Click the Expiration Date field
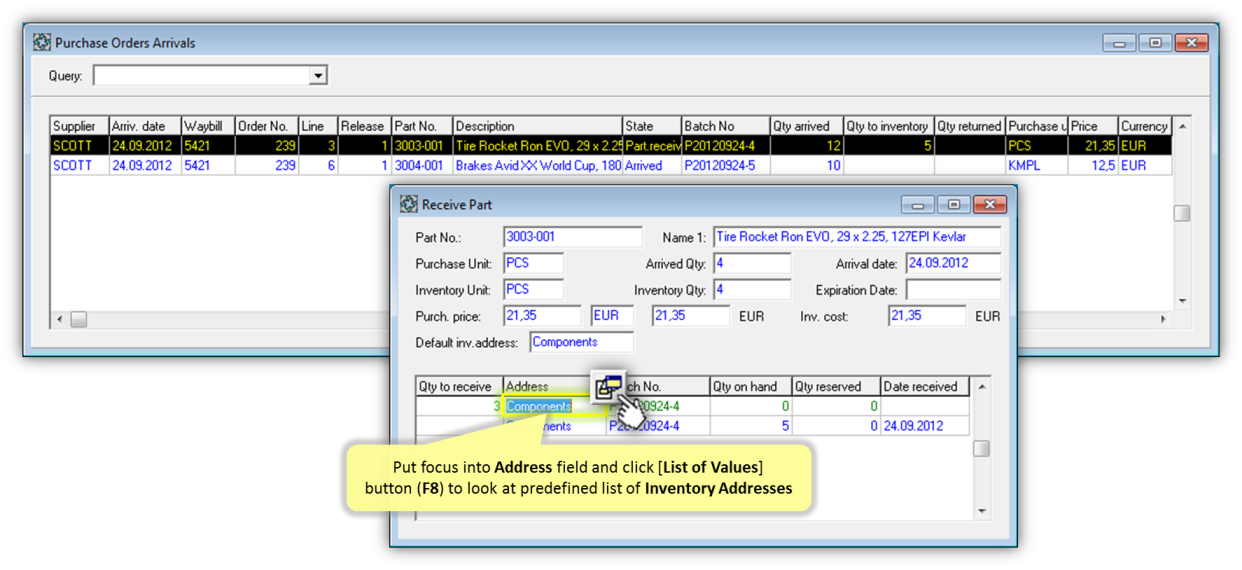Viewport: 1242px width, 570px height. point(952,290)
